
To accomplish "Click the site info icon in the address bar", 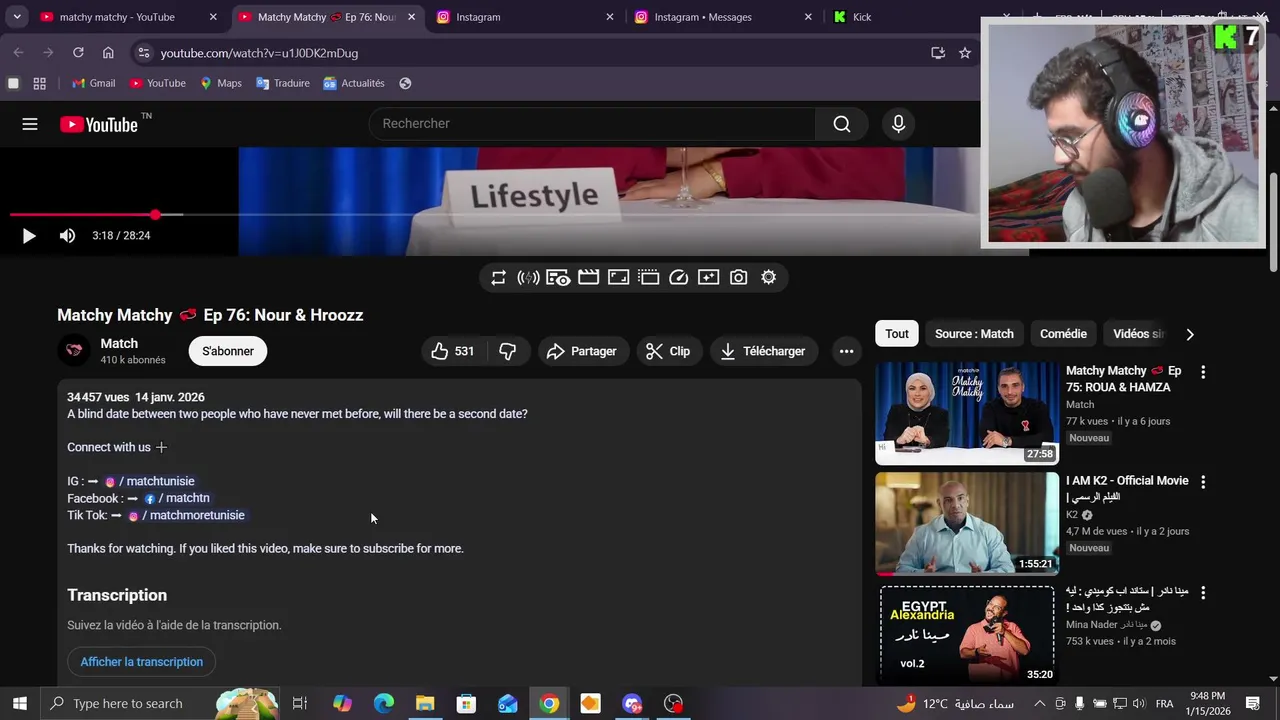I will point(143,53).
